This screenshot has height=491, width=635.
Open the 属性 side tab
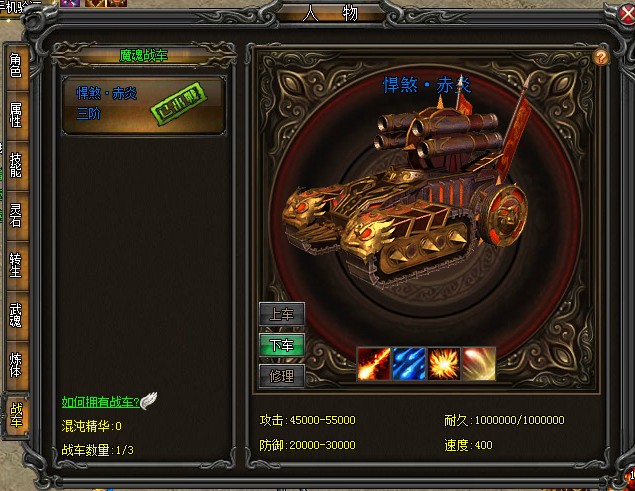pyautogui.click(x=16, y=115)
